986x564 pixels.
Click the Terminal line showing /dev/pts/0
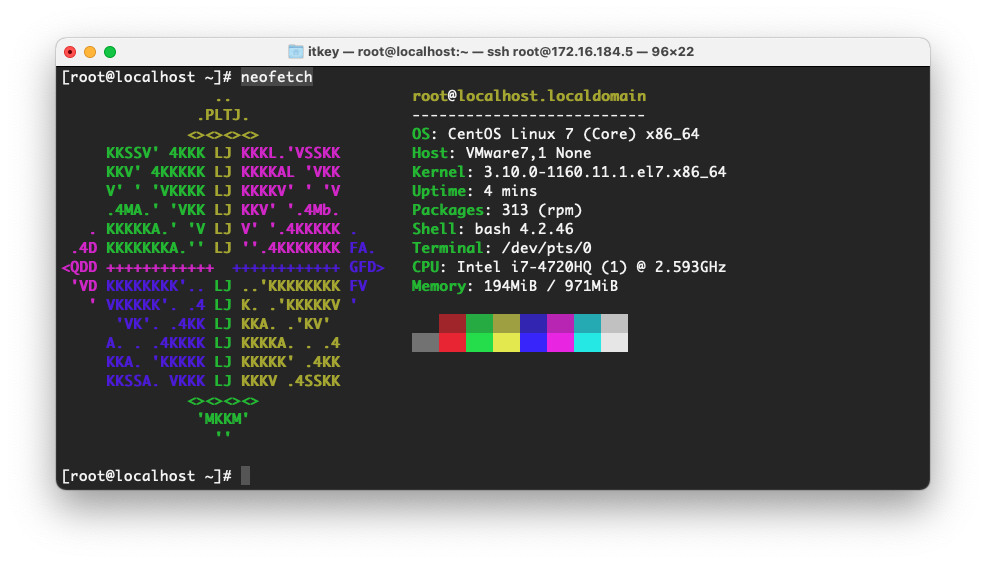point(501,248)
